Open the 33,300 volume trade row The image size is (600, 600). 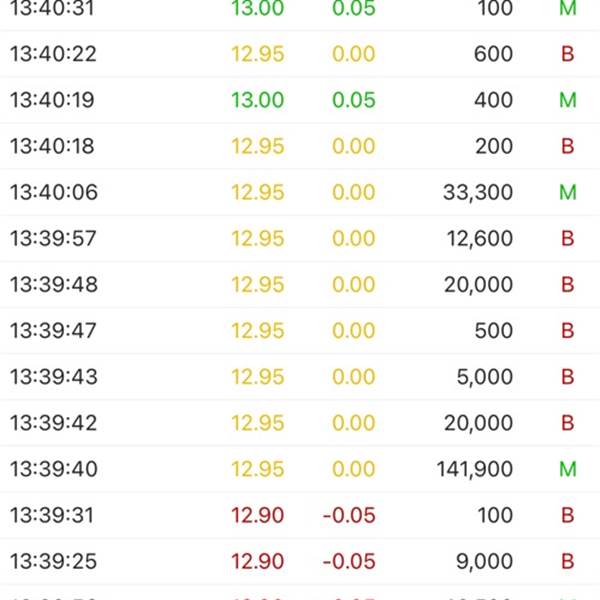(300, 192)
